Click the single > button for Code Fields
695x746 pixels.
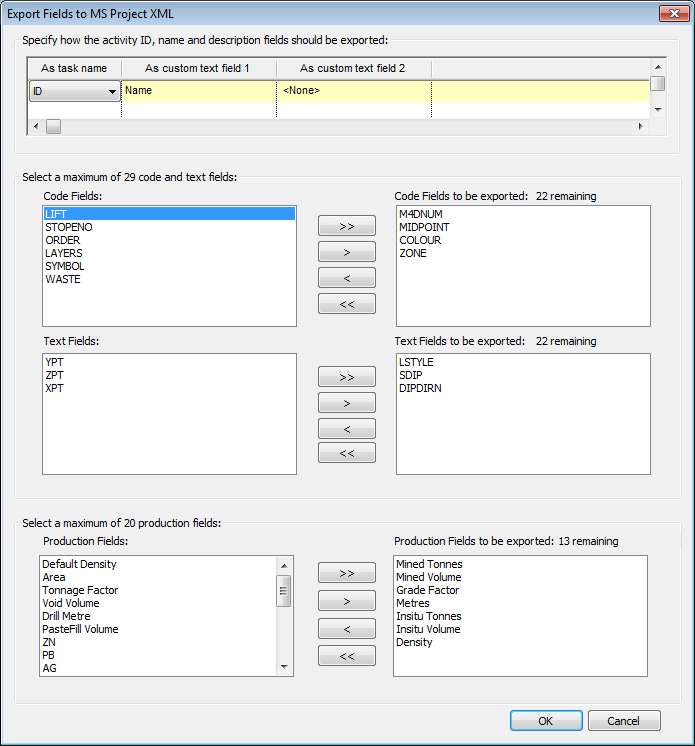346,252
